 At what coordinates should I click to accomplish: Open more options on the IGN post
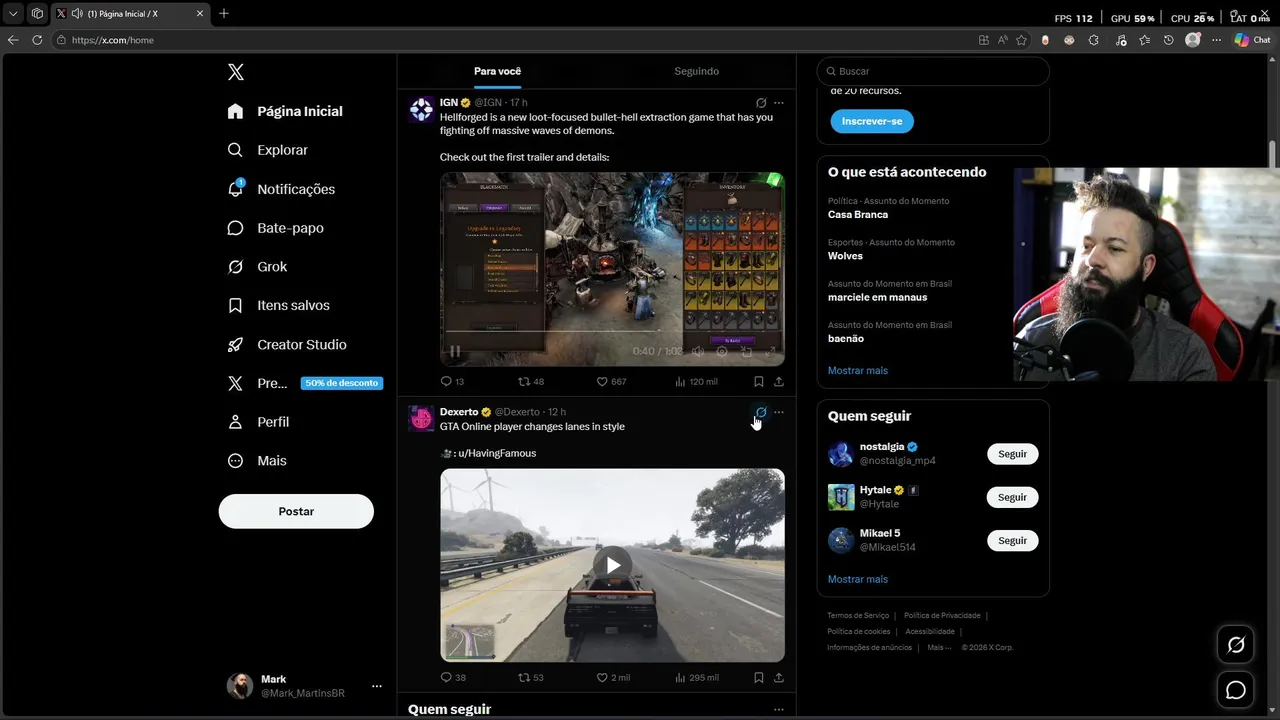pyautogui.click(x=779, y=103)
